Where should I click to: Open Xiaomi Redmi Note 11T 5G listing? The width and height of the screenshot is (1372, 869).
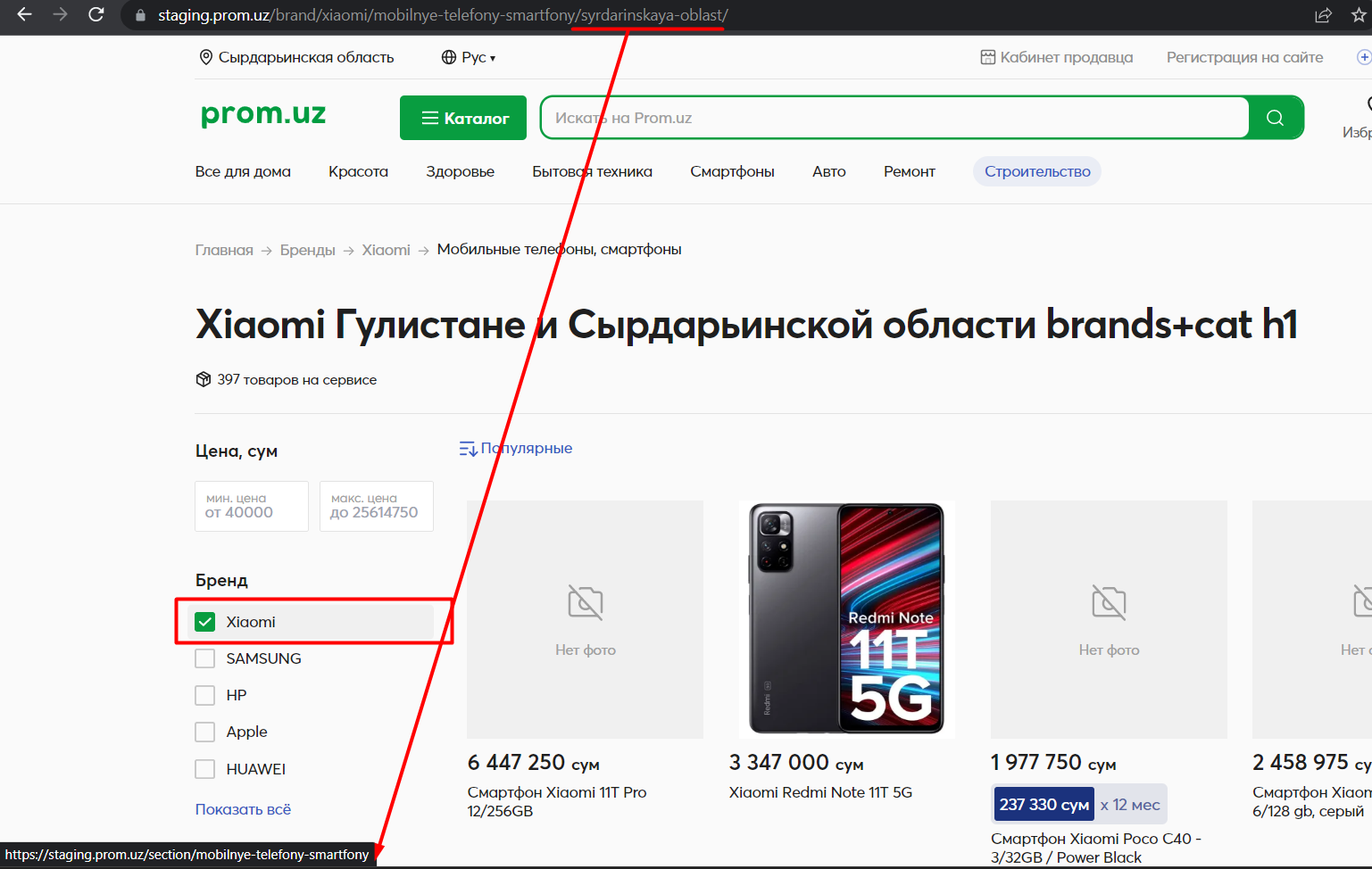(820, 792)
